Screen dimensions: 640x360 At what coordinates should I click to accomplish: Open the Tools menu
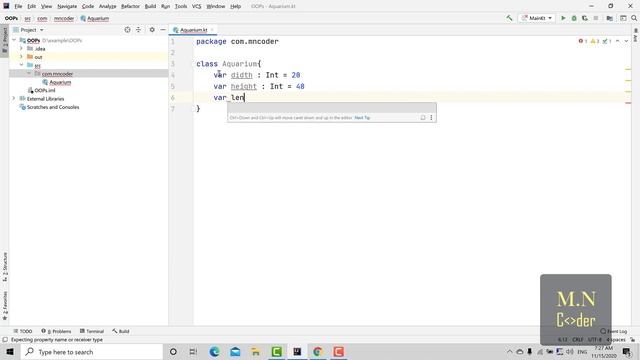click(x=180, y=6)
